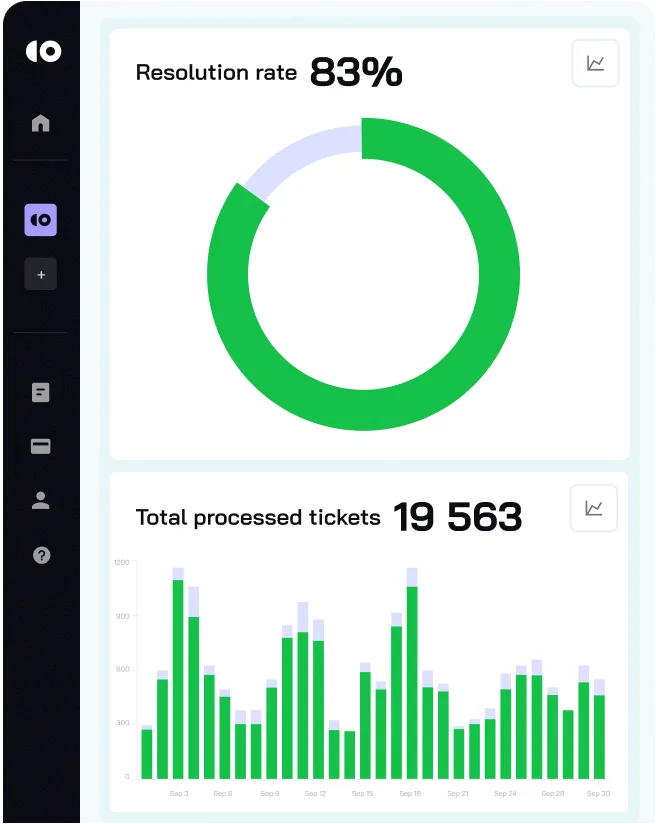Open the user profile icon in the sidebar
The width and height of the screenshot is (656, 824).
(x=41, y=501)
